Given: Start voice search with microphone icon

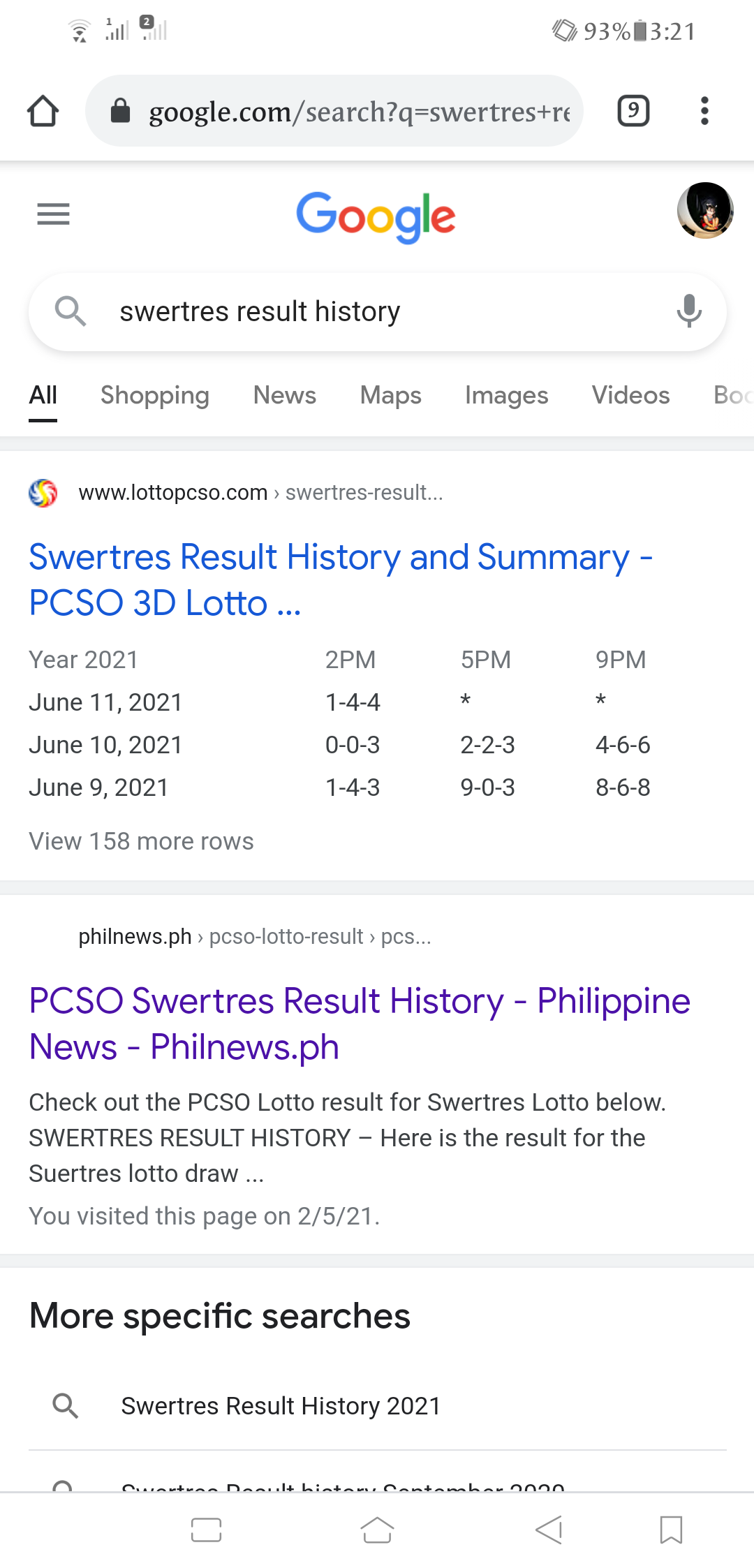Looking at the screenshot, I should (x=688, y=311).
